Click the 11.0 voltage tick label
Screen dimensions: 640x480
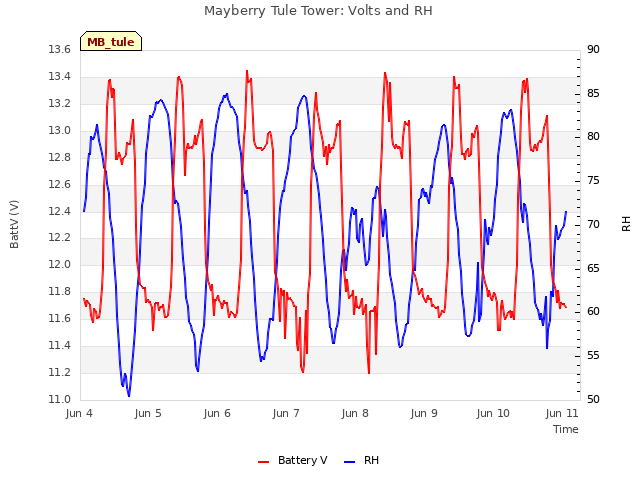pos(60,400)
